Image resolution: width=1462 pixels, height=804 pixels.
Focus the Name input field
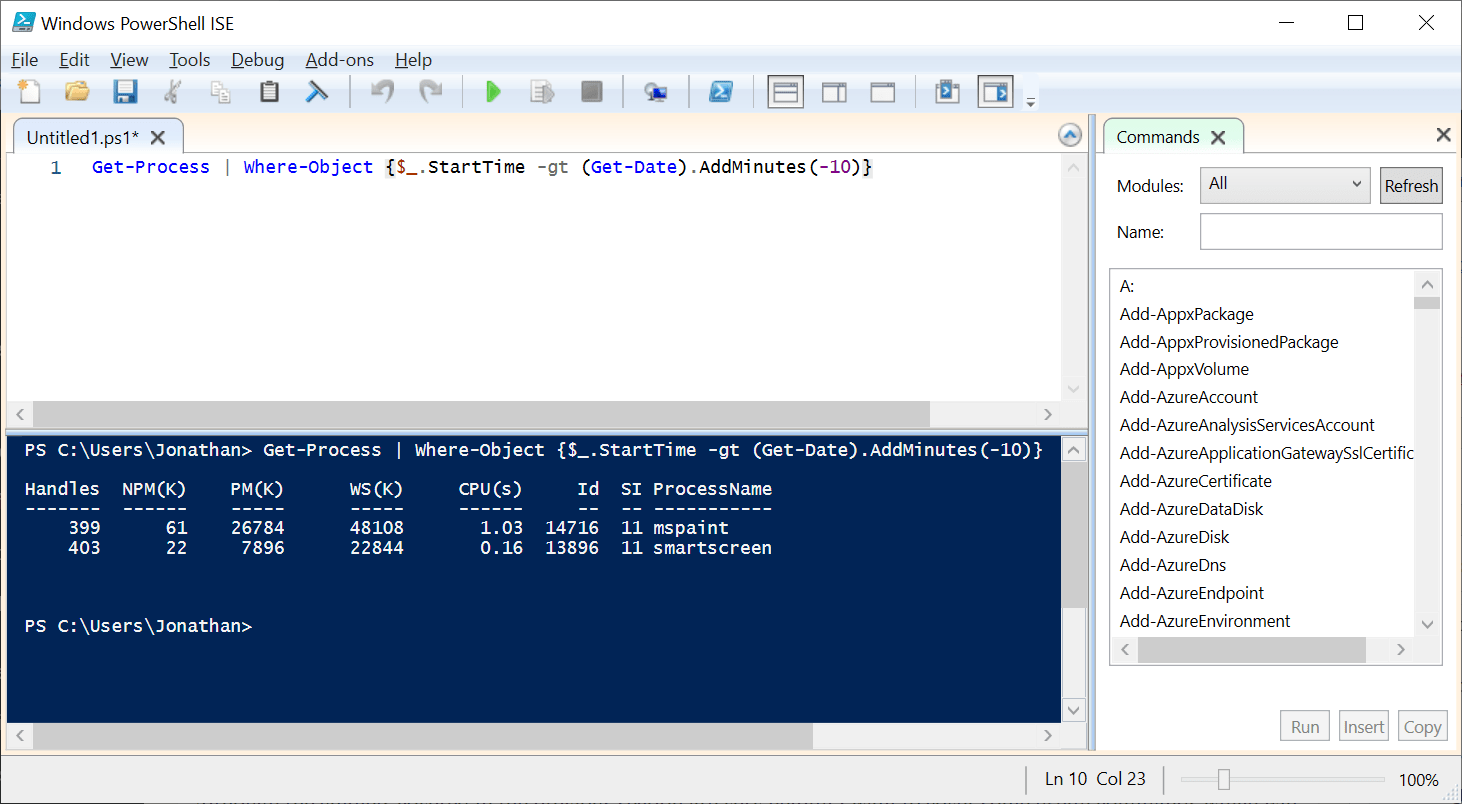coord(1321,232)
